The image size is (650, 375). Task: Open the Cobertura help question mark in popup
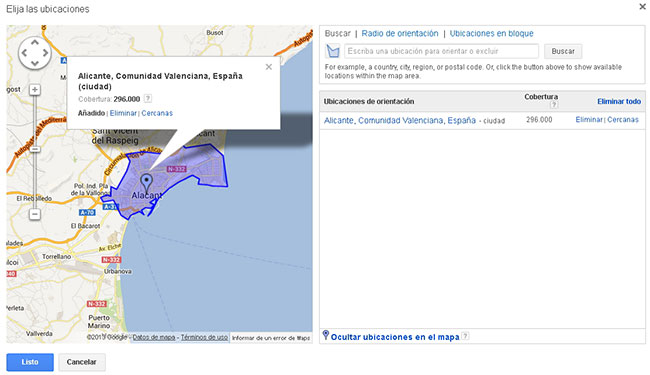(148, 99)
